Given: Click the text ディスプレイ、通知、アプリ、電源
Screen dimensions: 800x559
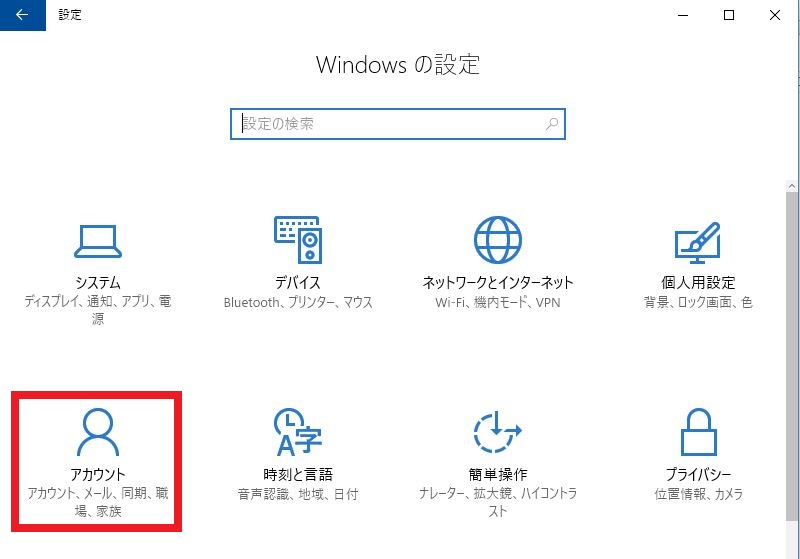Looking at the screenshot, I should point(97,310).
